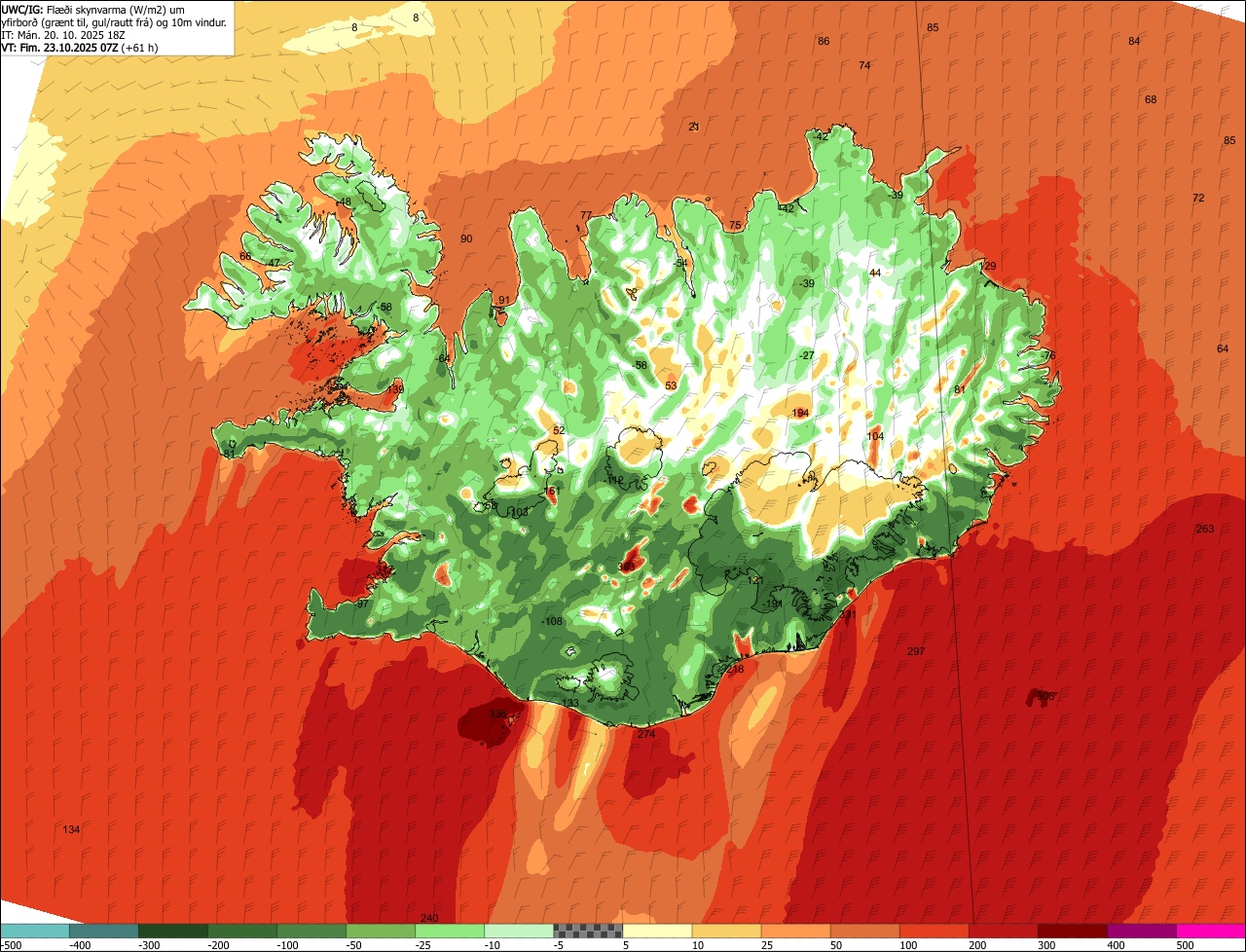Select the -48 value in the Westfjords
Viewport: 1246px width, 952px height.
(x=343, y=201)
